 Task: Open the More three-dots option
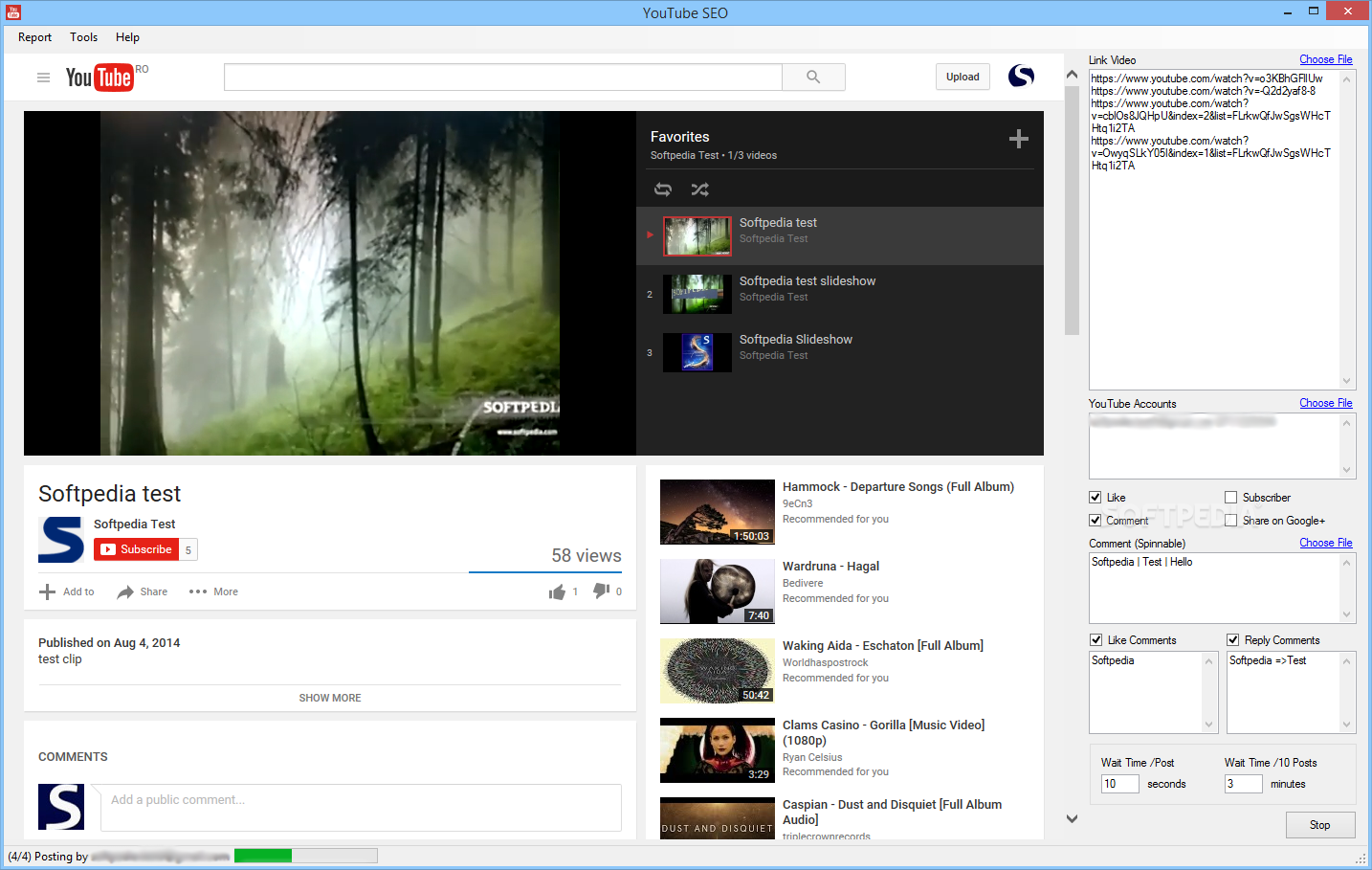(x=198, y=591)
